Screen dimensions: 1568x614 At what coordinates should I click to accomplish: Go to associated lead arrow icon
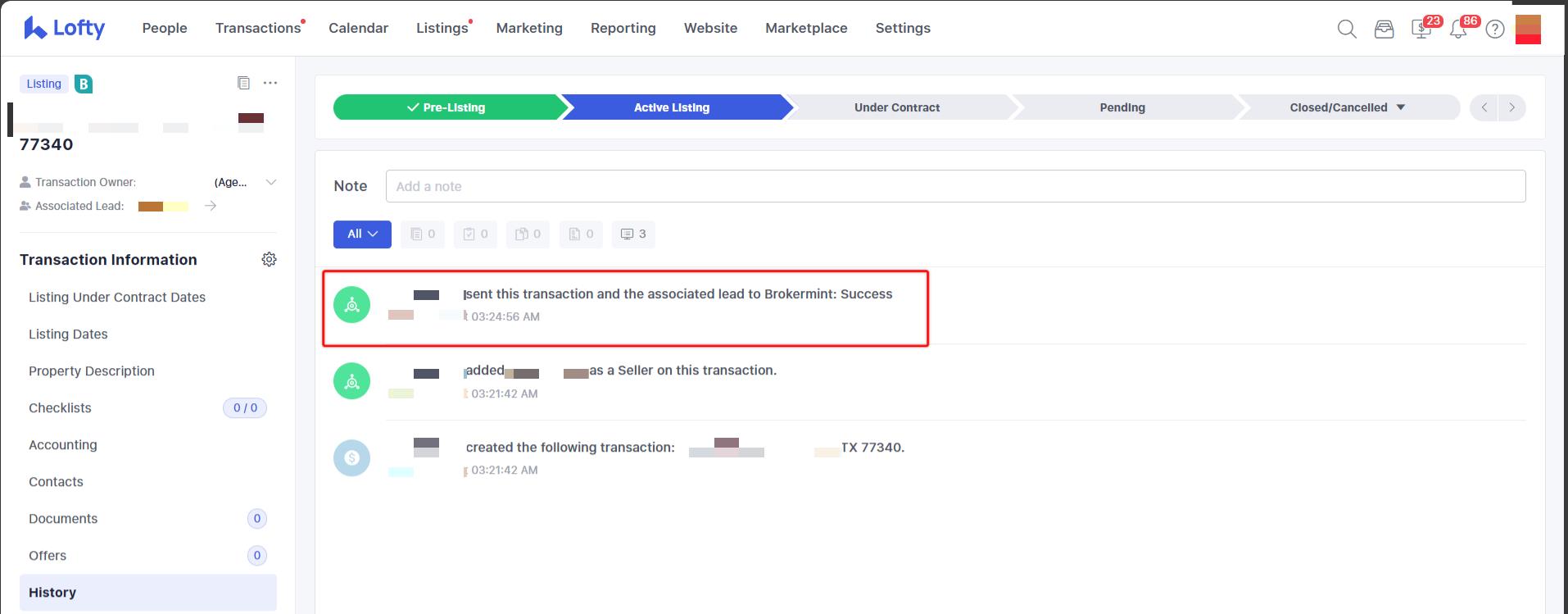pos(211,206)
